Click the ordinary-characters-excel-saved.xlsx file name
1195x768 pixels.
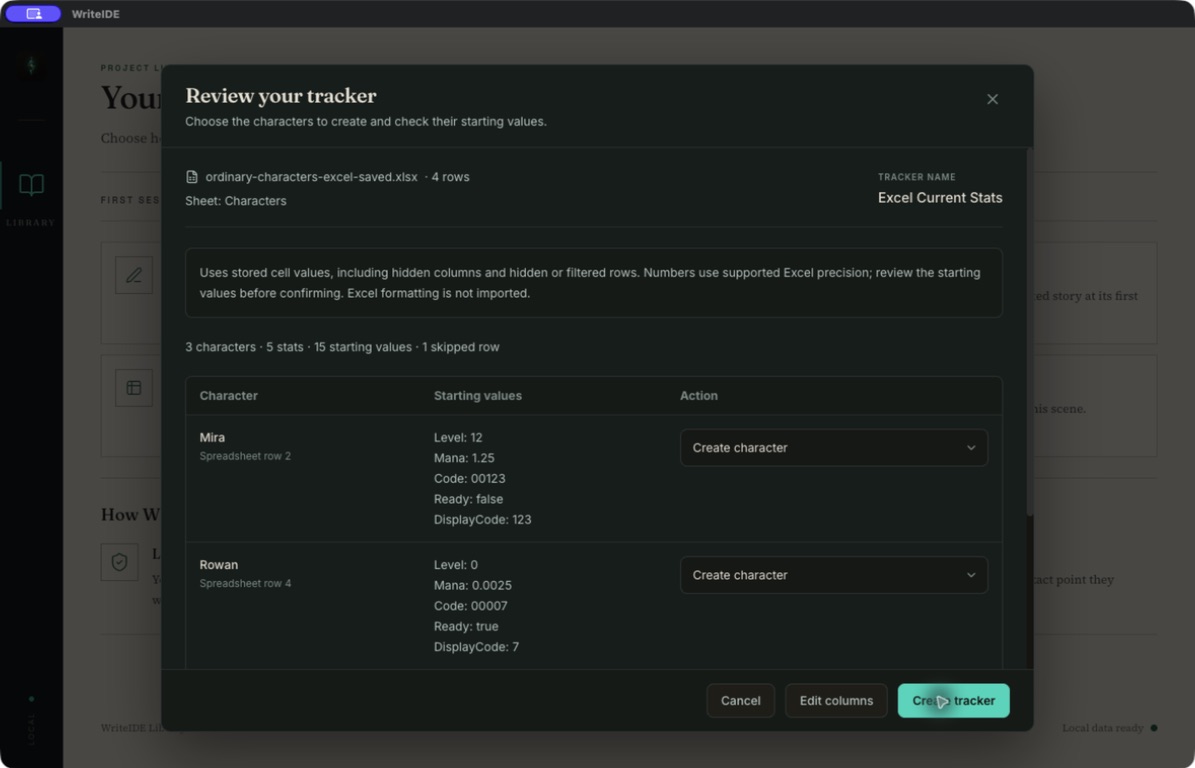[x=312, y=177]
